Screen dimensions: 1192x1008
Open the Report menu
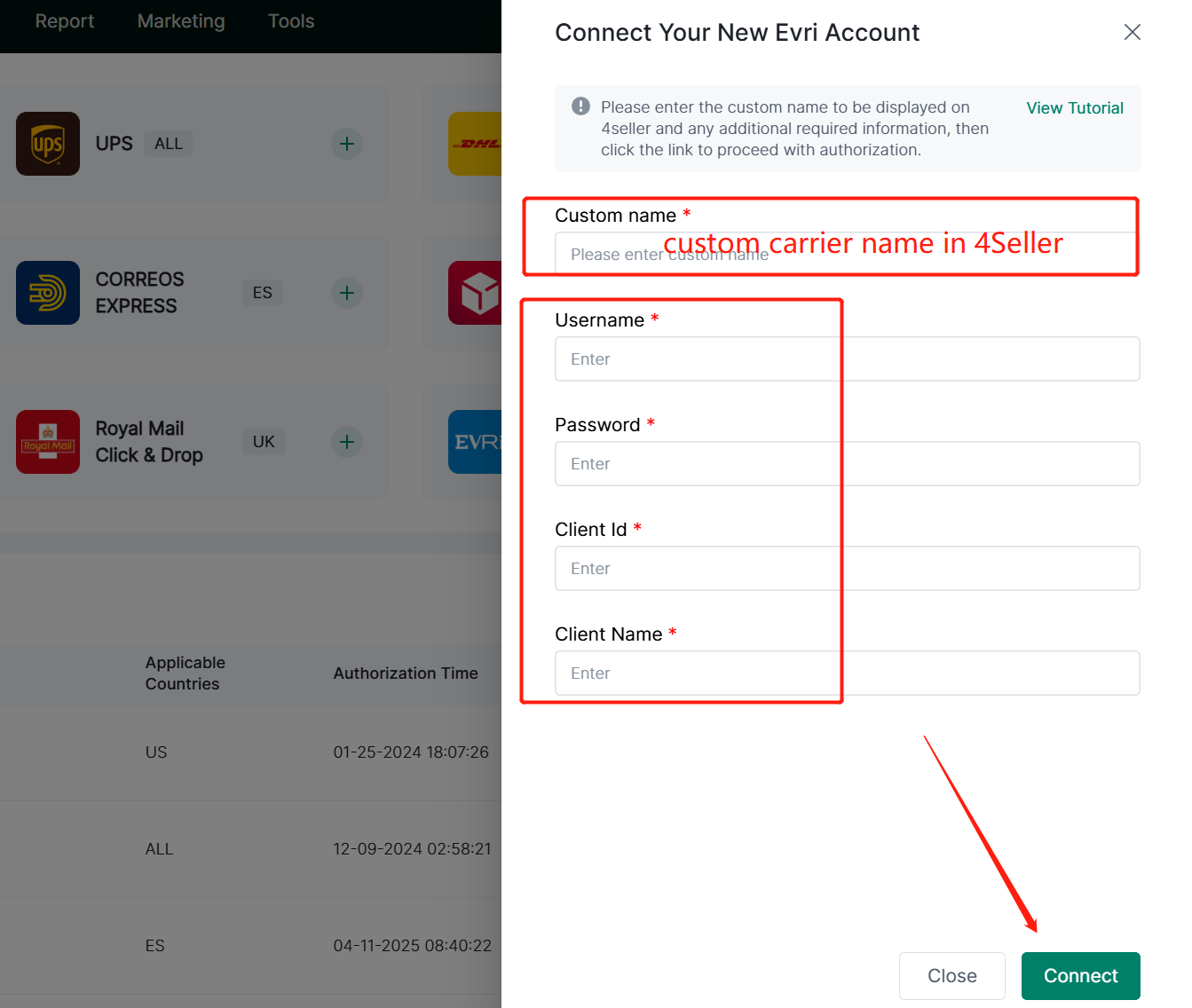point(65,21)
